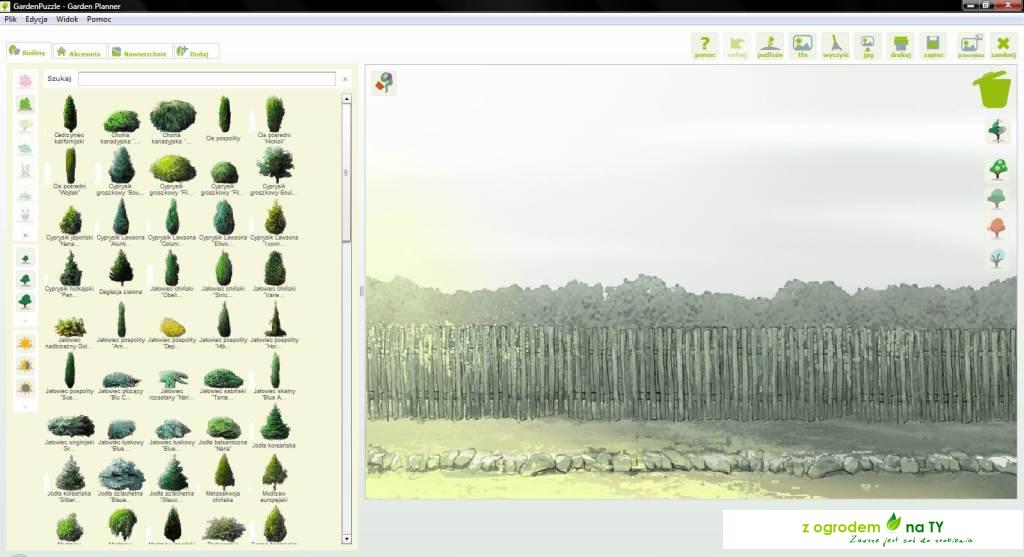Export the garden using the 'jpg' icon
This screenshot has height=557, width=1024.
867,46
